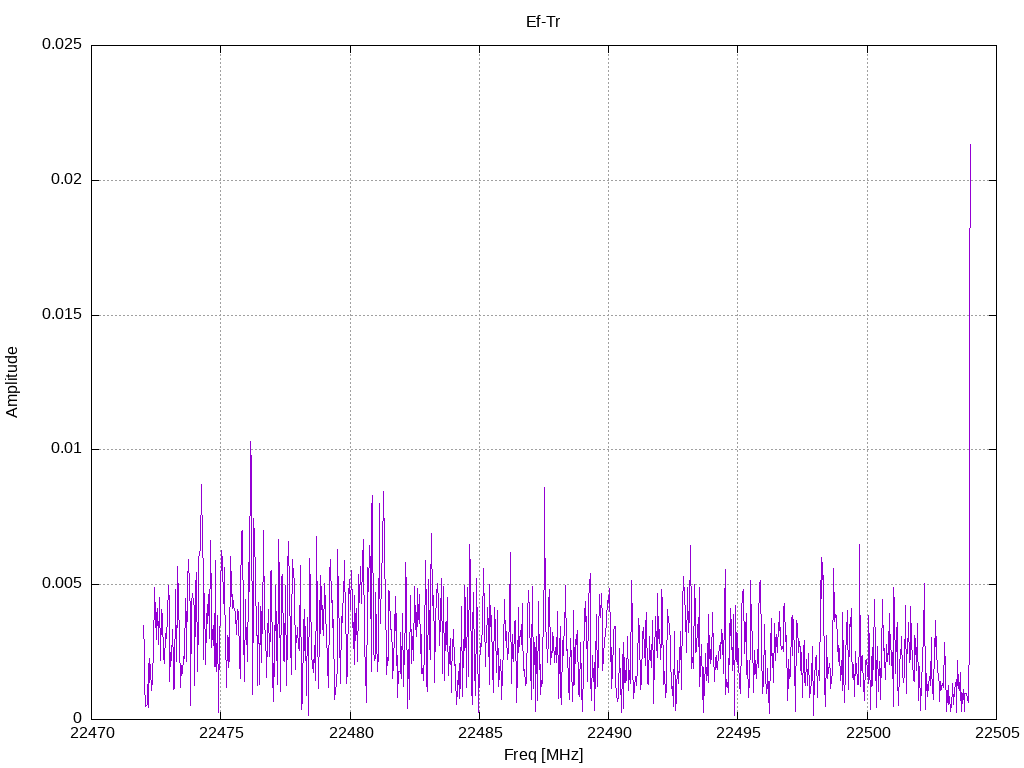
Task: Click the 0.015 y-axis tick label
Action: [61, 315]
